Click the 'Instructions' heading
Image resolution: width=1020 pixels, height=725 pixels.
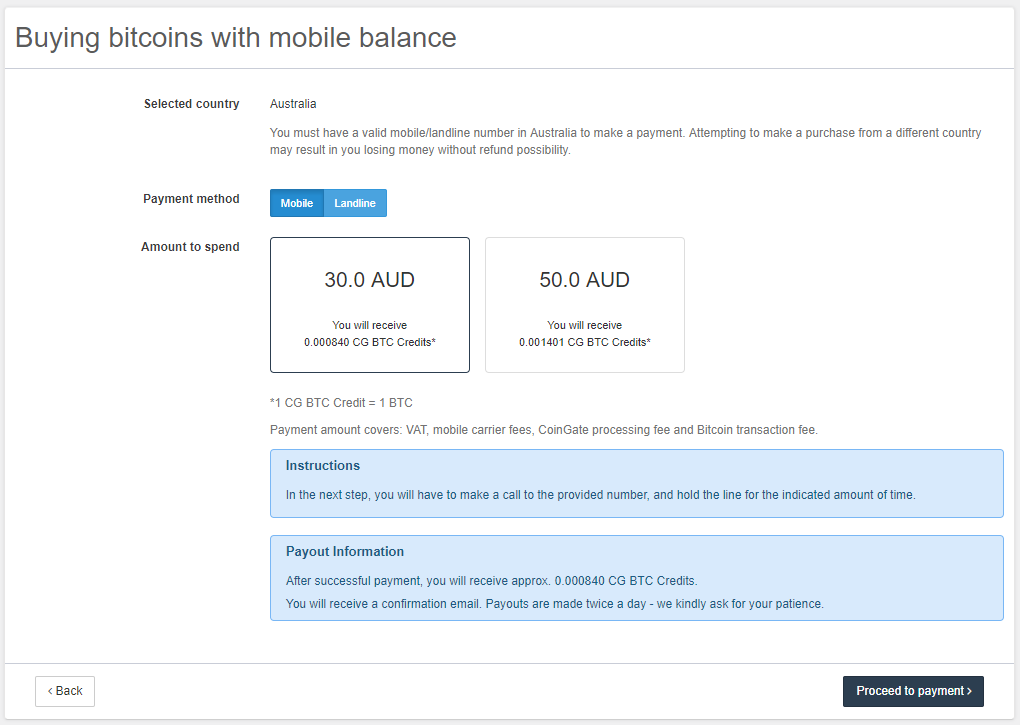[323, 466]
